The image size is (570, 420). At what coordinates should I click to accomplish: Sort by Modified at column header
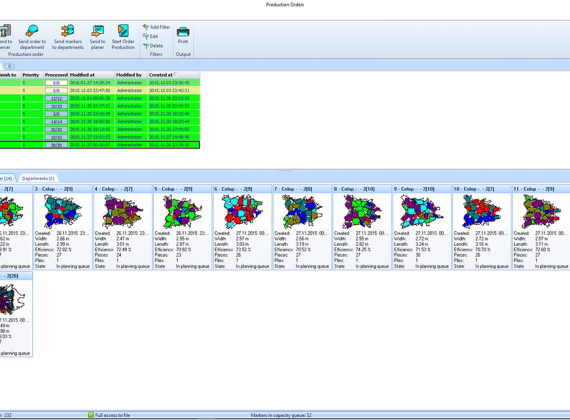(92, 75)
